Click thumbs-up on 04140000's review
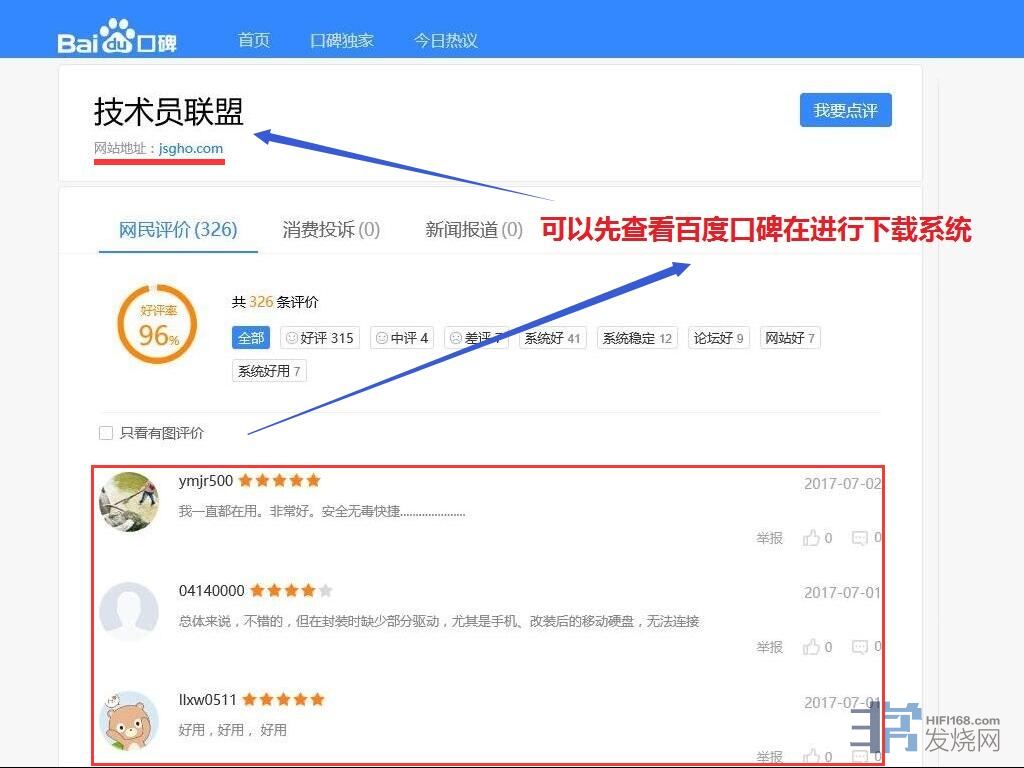Screen dimensions: 1024x768 point(811,647)
